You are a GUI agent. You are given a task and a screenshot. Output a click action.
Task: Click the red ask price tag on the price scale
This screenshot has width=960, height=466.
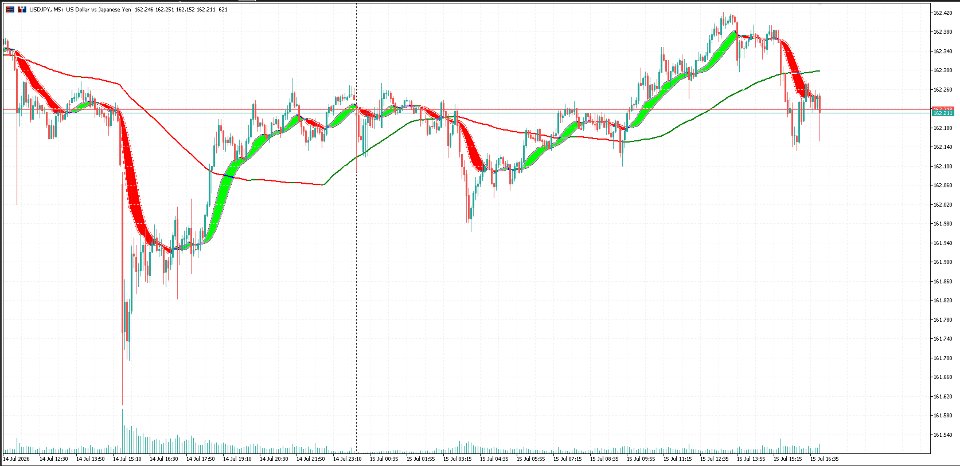coord(942,108)
